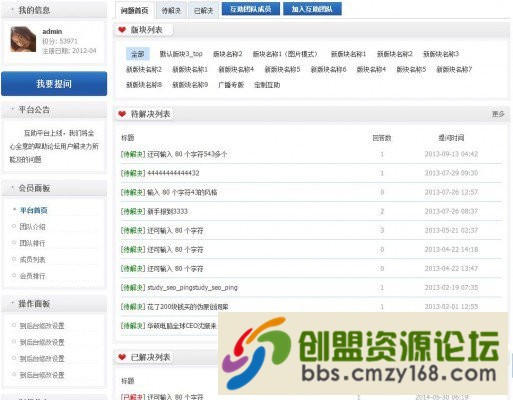This screenshot has height=400, width=513.
Task: Switch to the 待解决 tab
Action: [x=171, y=10]
